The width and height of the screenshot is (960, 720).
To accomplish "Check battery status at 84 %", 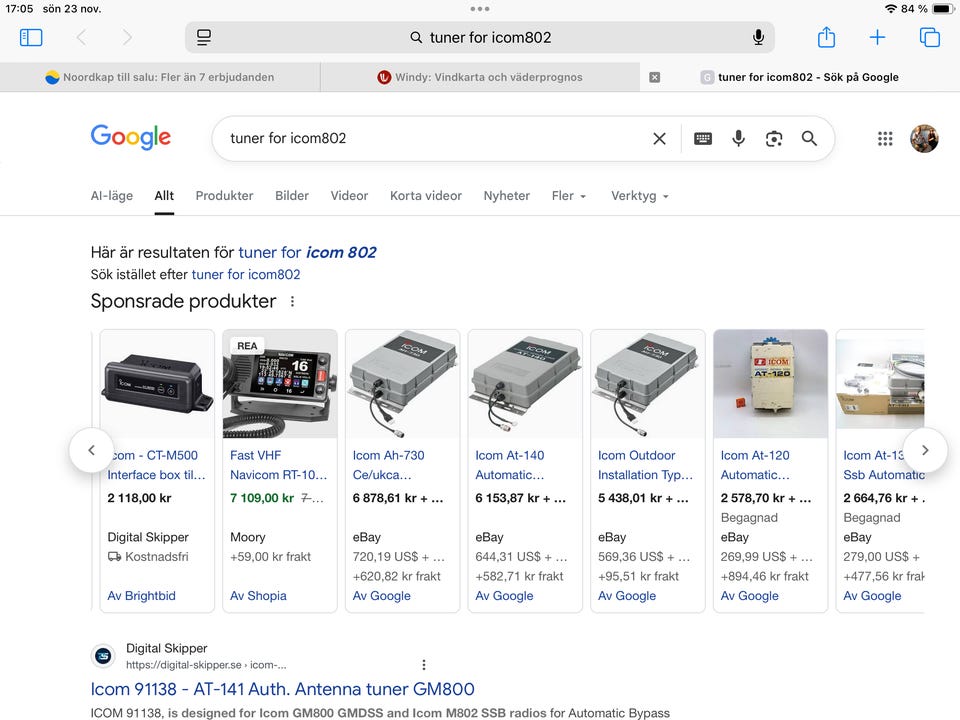I will point(928,9).
